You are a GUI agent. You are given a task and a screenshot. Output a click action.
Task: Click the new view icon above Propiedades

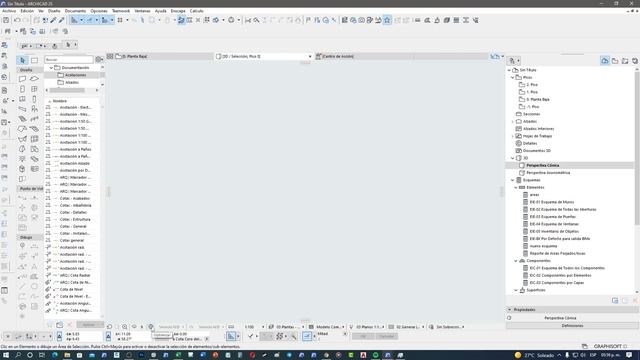[615, 300]
